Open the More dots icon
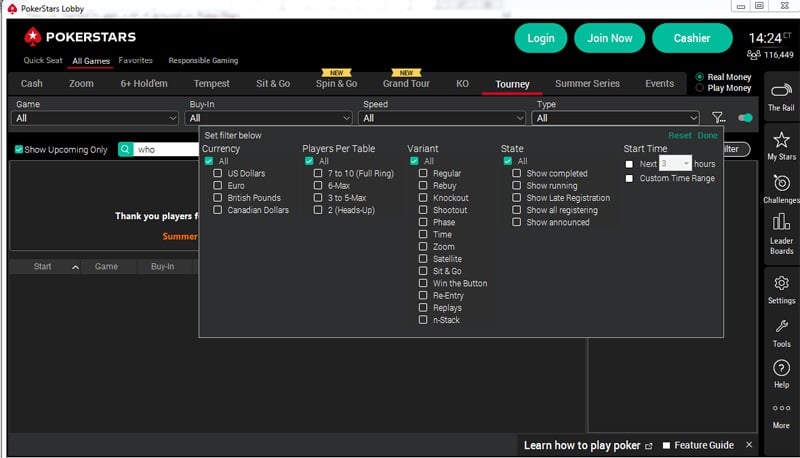Viewport: 800px width, 458px height. pyautogui.click(x=781, y=408)
